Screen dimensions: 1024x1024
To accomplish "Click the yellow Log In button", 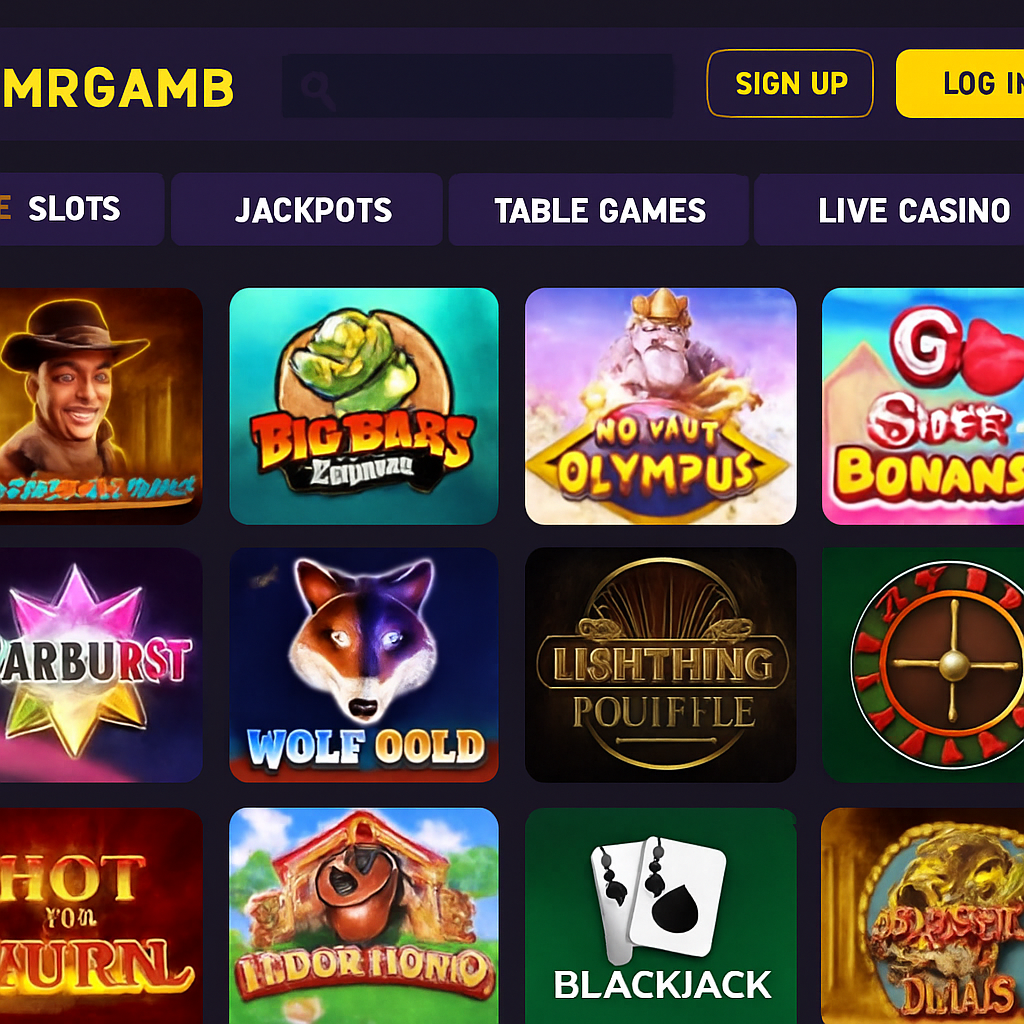I will (960, 84).
